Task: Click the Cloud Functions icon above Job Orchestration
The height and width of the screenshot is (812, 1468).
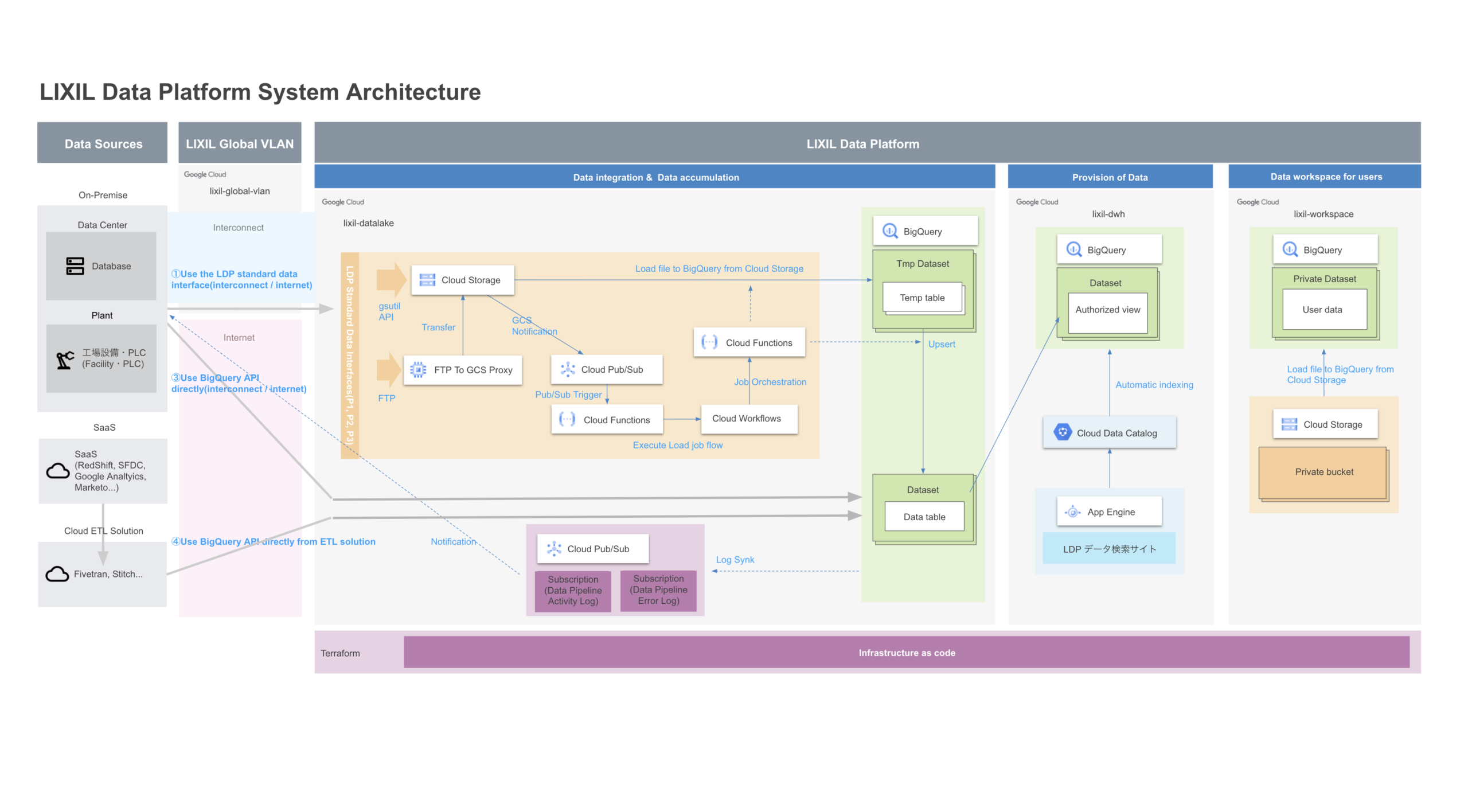Action: click(709, 342)
